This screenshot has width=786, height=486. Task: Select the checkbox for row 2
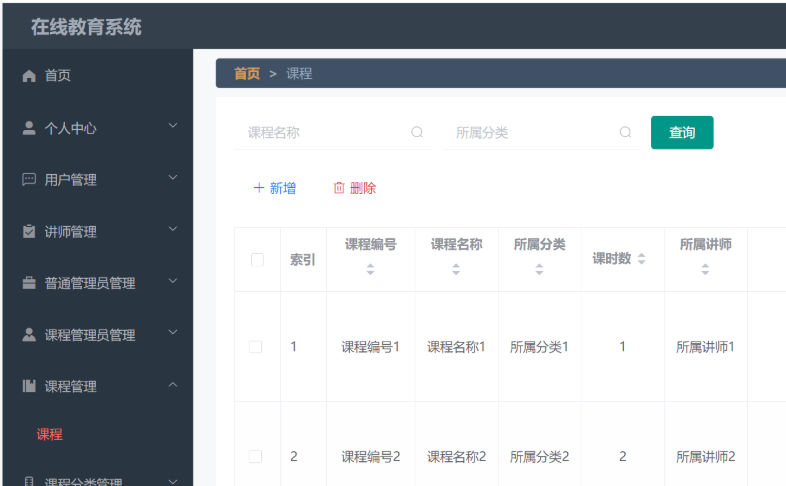[x=256, y=456]
